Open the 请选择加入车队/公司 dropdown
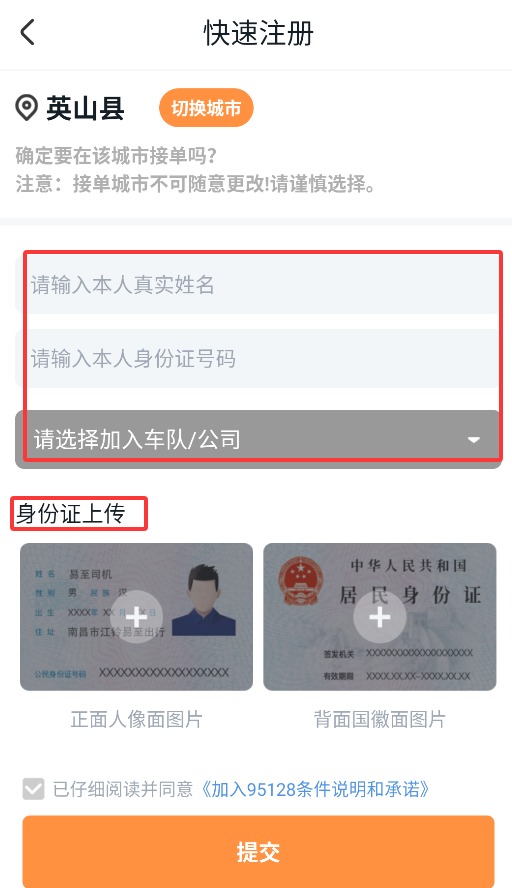Viewport: 512px width, 888px height. [258, 439]
